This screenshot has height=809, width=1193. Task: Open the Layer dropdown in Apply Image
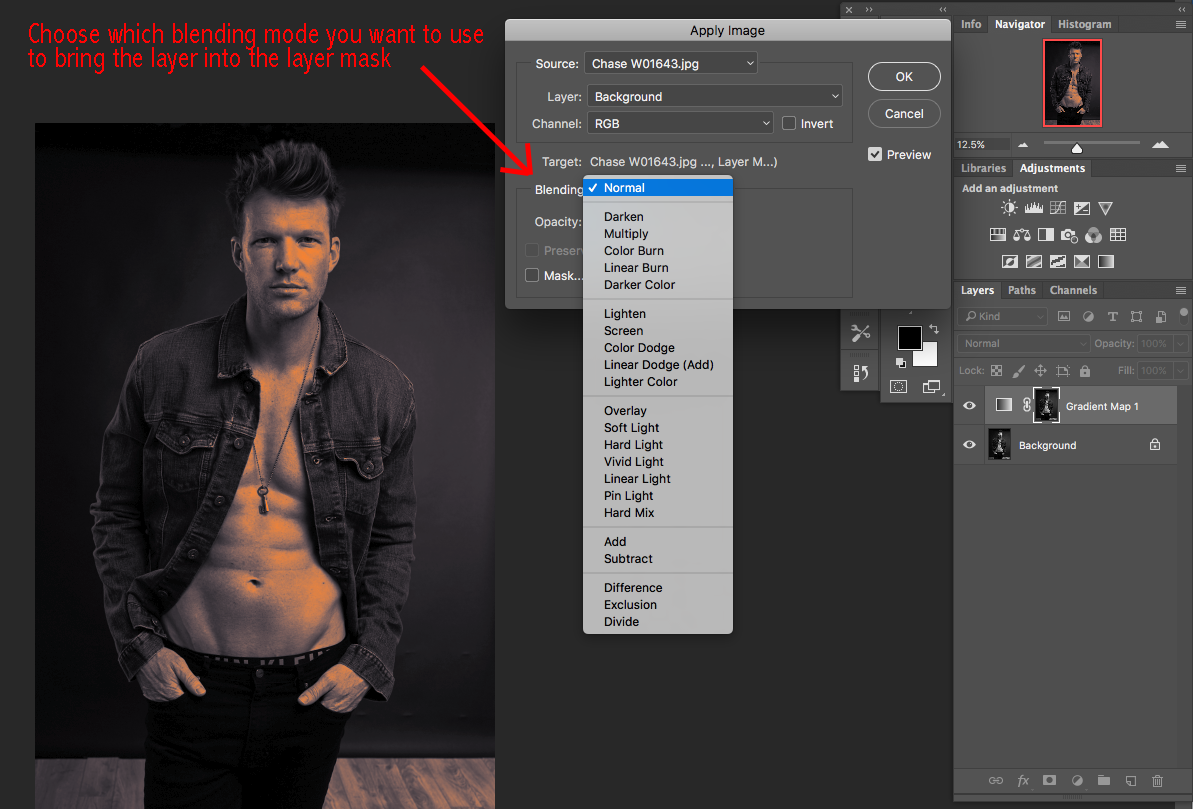pyautogui.click(x=714, y=95)
